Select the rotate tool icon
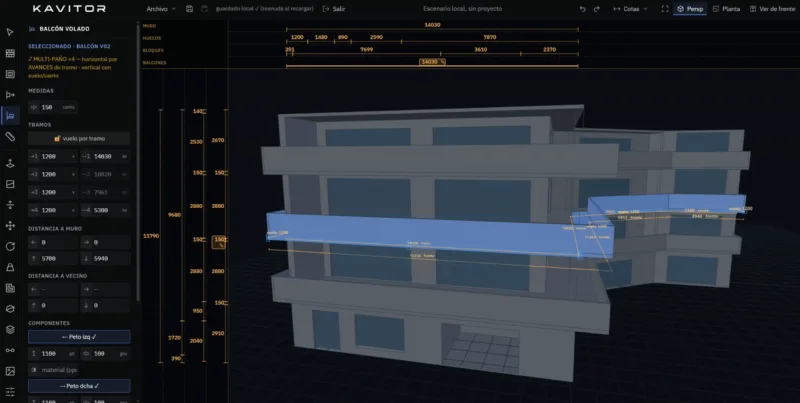Image resolution: width=800 pixels, height=403 pixels. coord(10,246)
